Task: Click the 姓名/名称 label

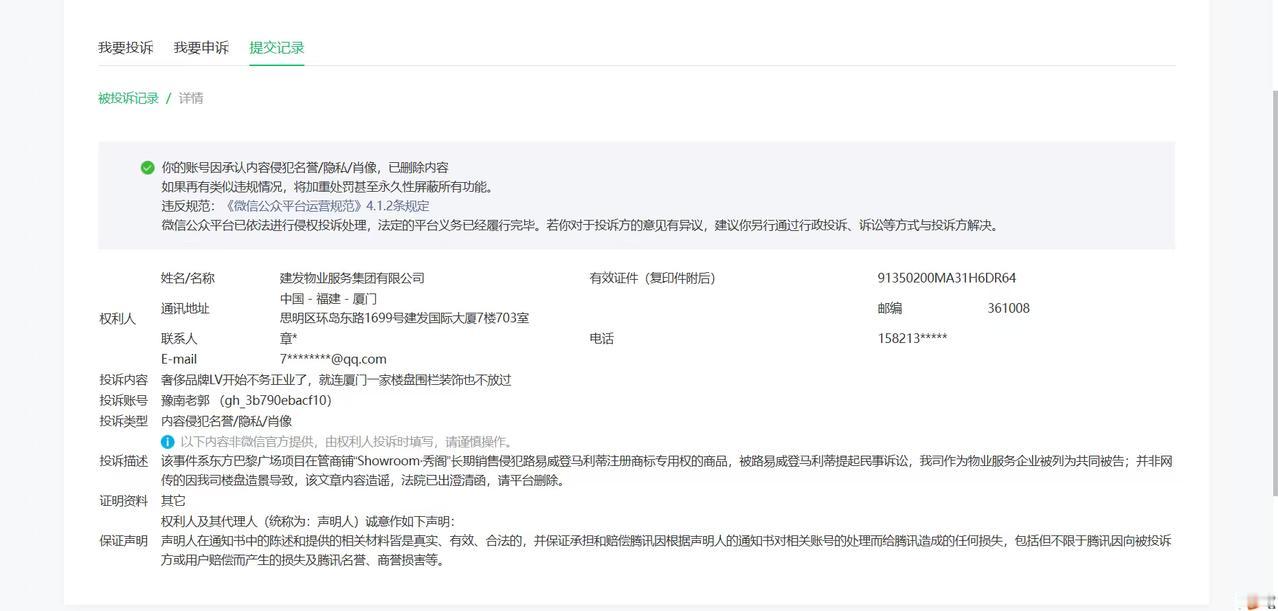Action: click(x=188, y=278)
